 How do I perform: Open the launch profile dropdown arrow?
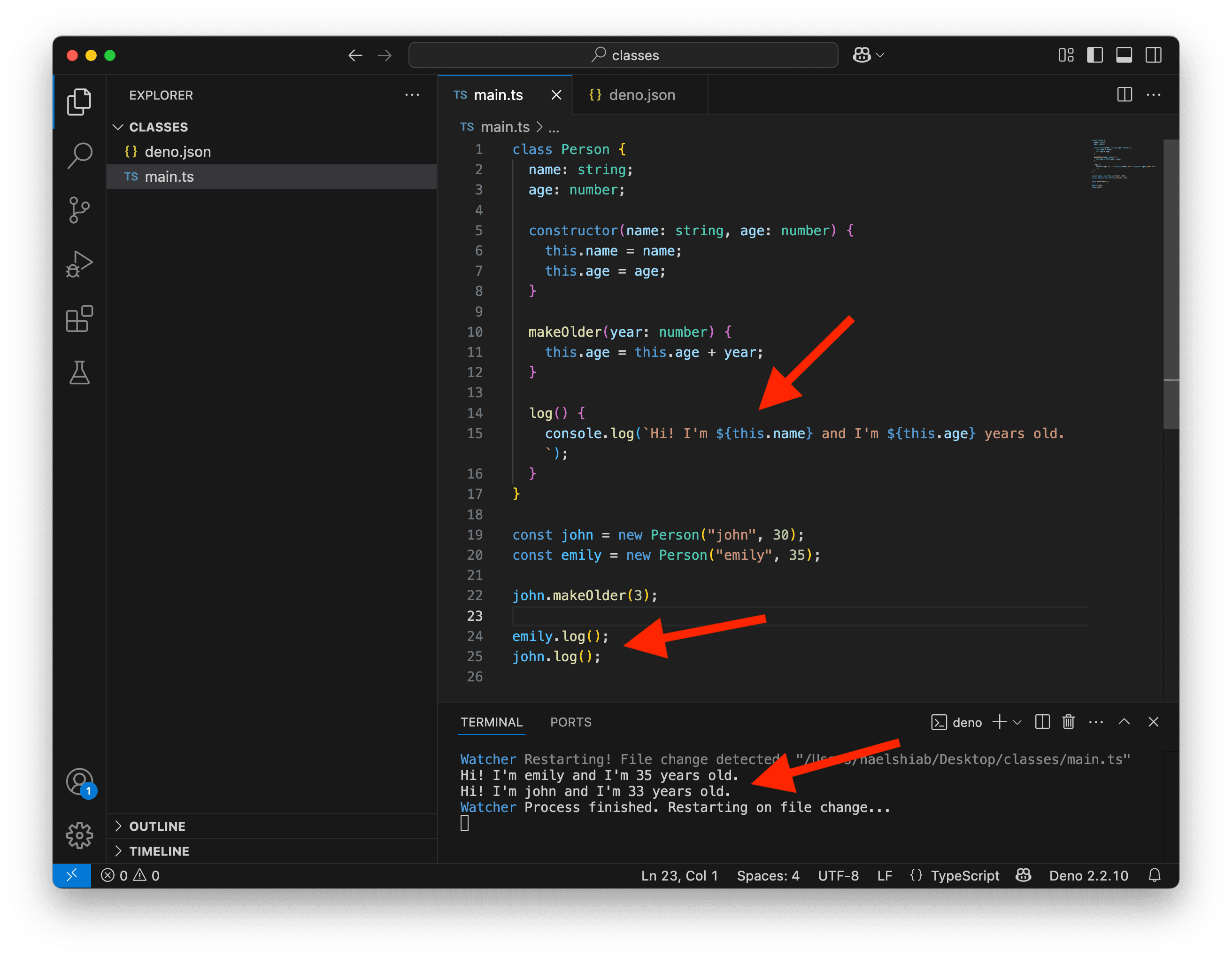click(x=1017, y=722)
